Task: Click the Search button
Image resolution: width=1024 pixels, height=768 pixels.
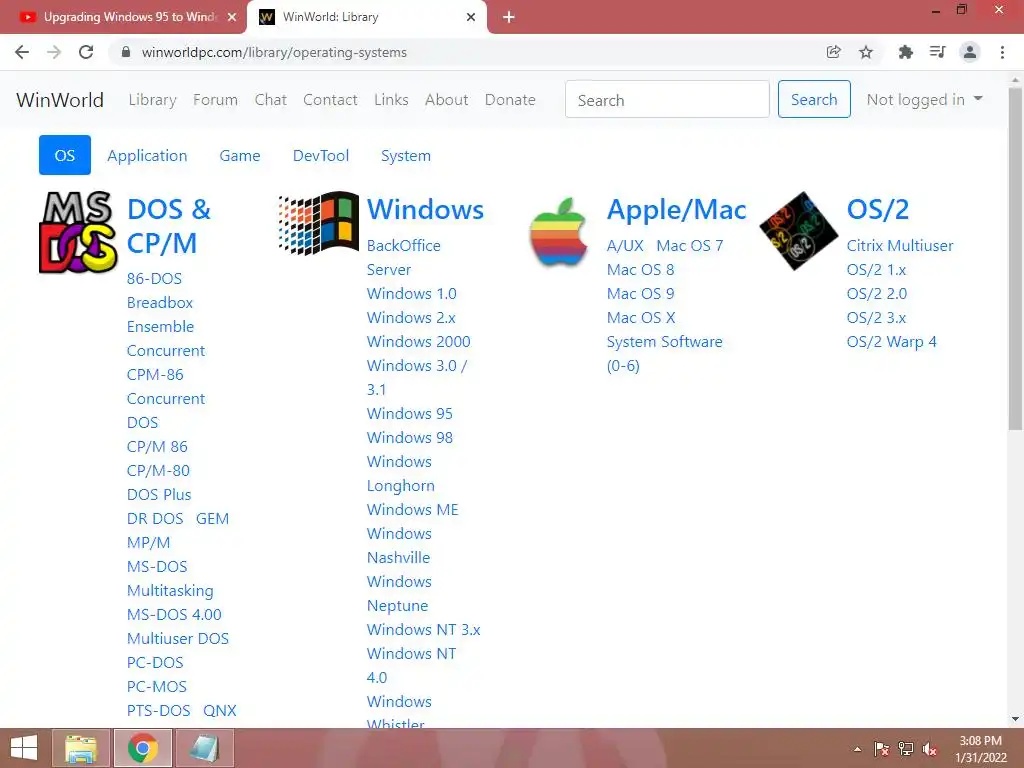Action: click(x=814, y=99)
